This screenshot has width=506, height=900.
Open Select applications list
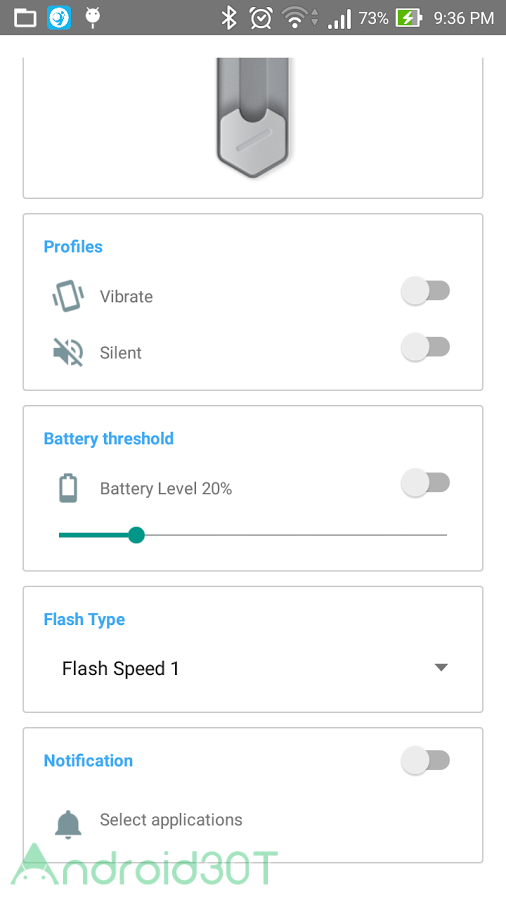click(x=171, y=820)
